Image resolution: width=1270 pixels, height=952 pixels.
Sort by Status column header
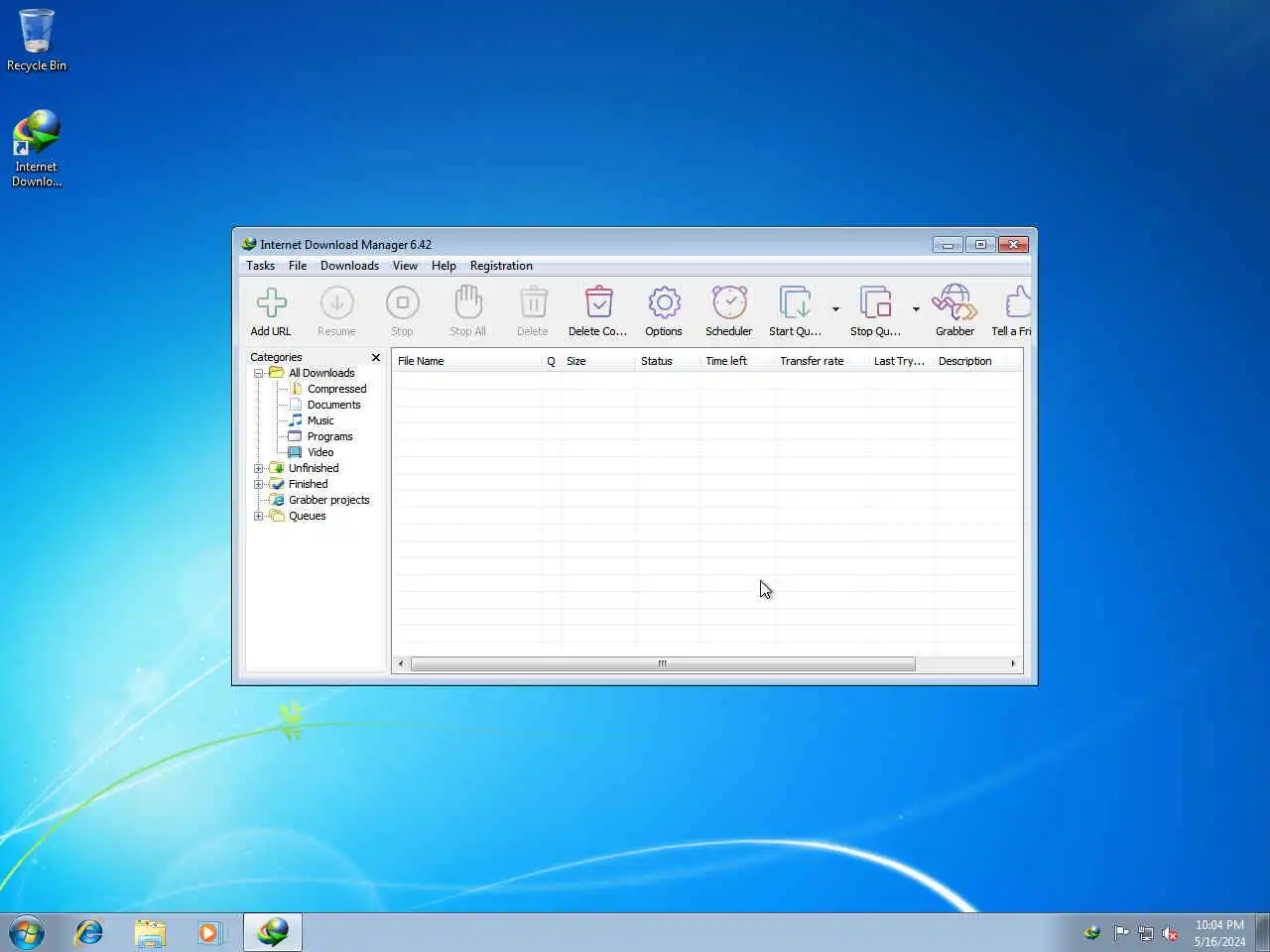[668, 361]
